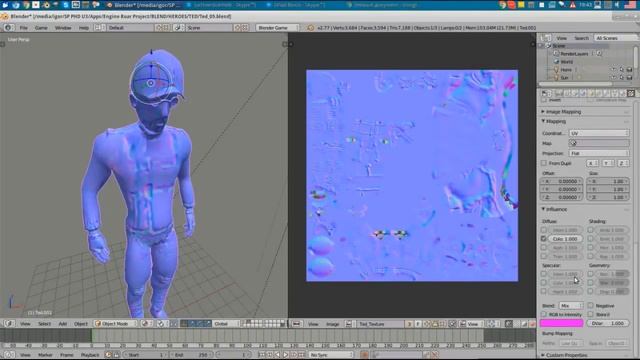
Task: Click the auto keyframe record button
Action: click(x=364, y=355)
